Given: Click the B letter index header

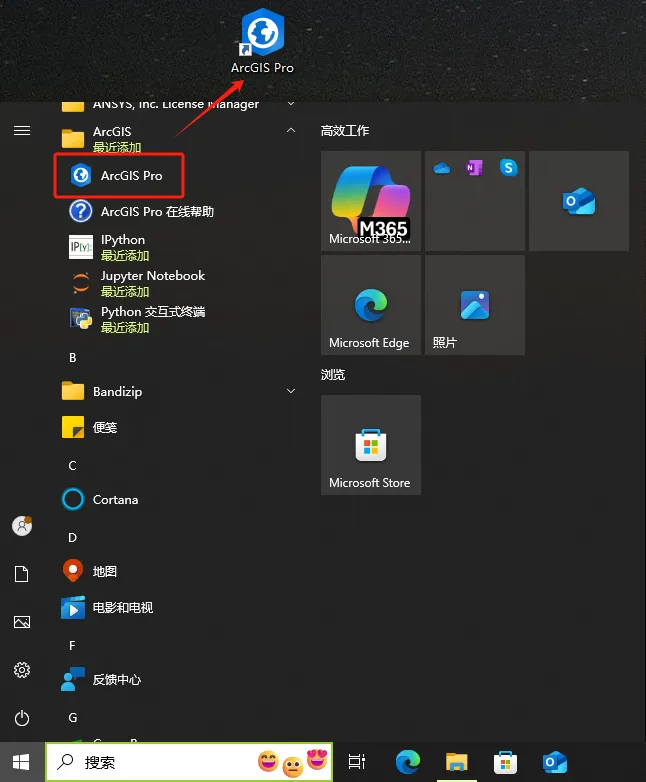Looking at the screenshot, I should pos(73,358).
